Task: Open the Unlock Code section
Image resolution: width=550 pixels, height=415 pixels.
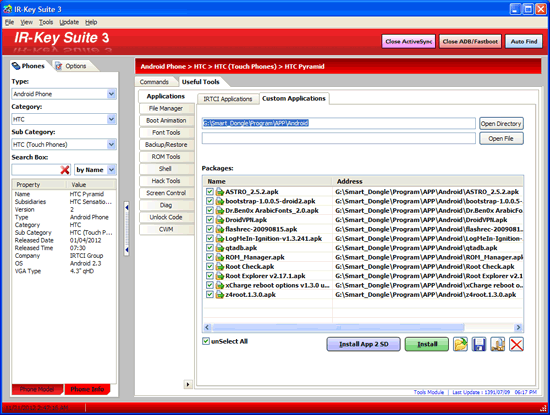Action: point(166,217)
